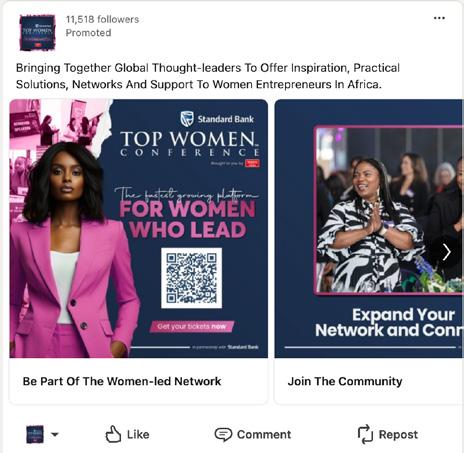The width and height of the screenshot is (464, 453).
Task: Click the Comment button label
Action: 264,434
